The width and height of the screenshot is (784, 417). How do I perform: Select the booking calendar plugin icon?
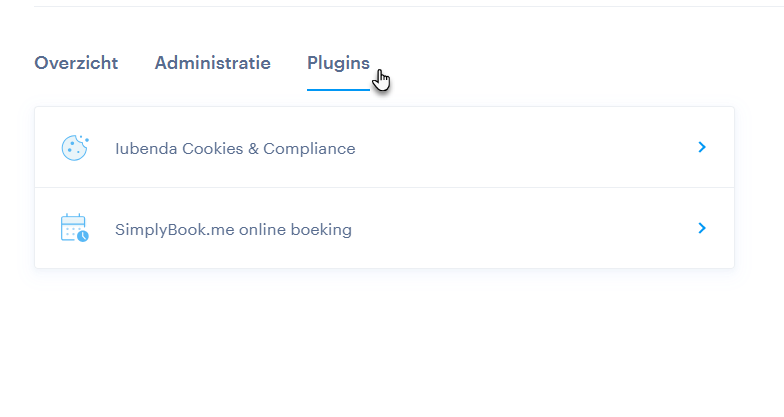pyautogui.click(x=74, y=228)
